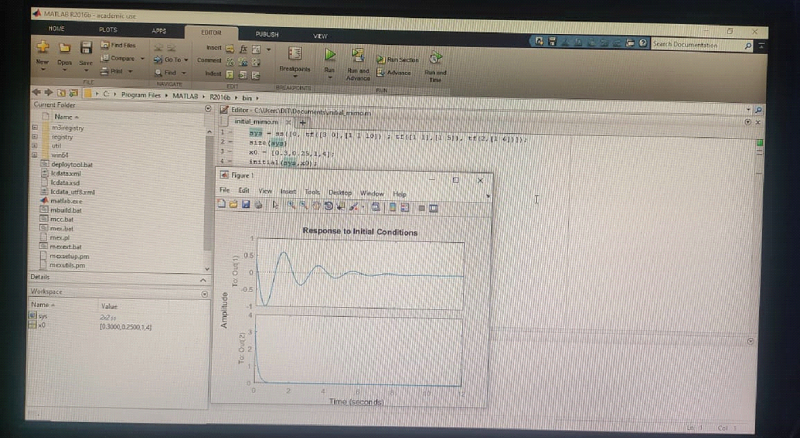Open the Figure 1 File menu

(224, 190)
